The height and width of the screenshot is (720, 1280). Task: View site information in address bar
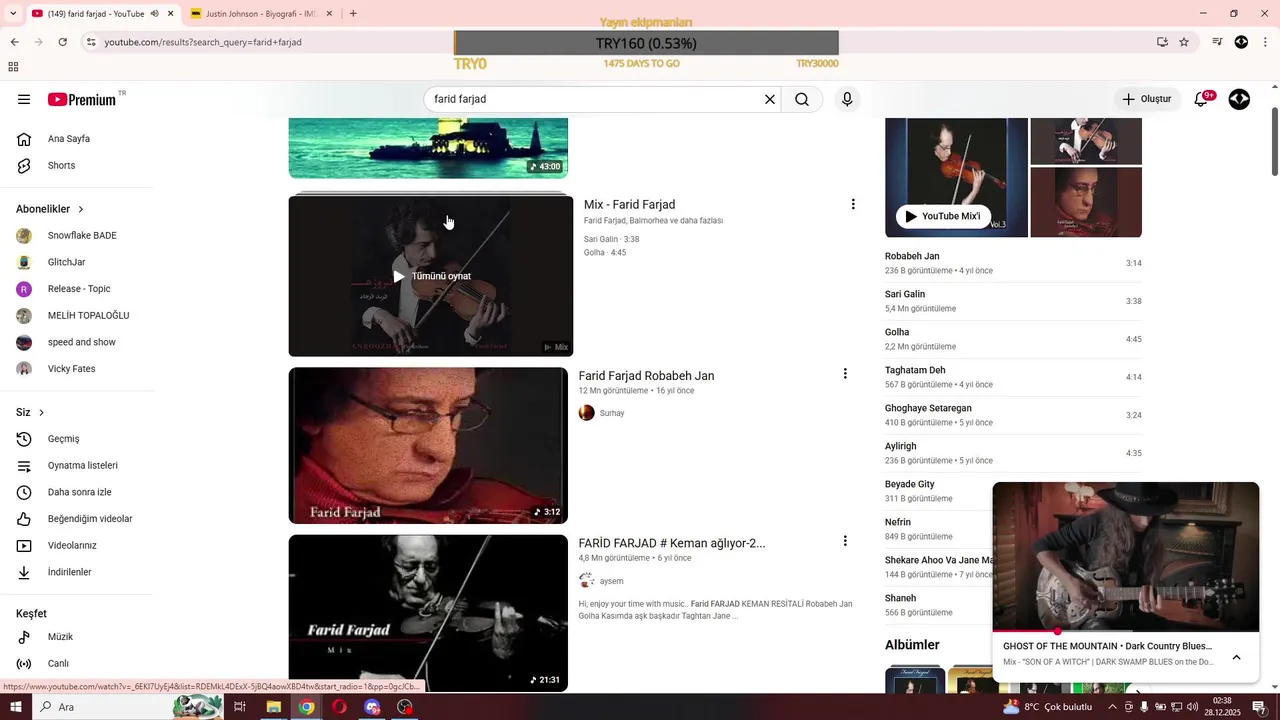pyautogui.click(x=91, y=42)
